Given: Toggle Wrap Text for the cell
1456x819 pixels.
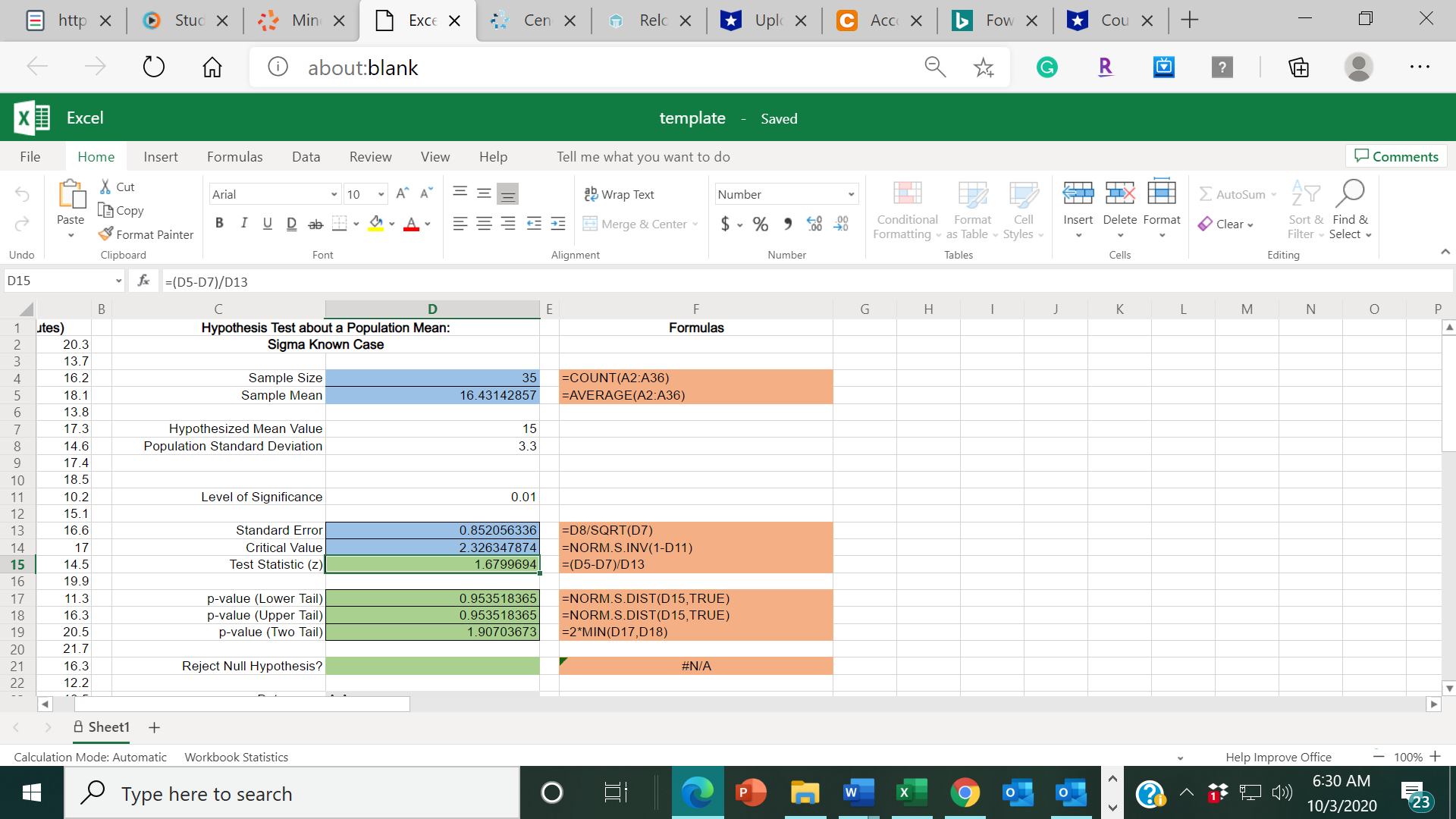Looking at the screenshot, I should point(620,194).
